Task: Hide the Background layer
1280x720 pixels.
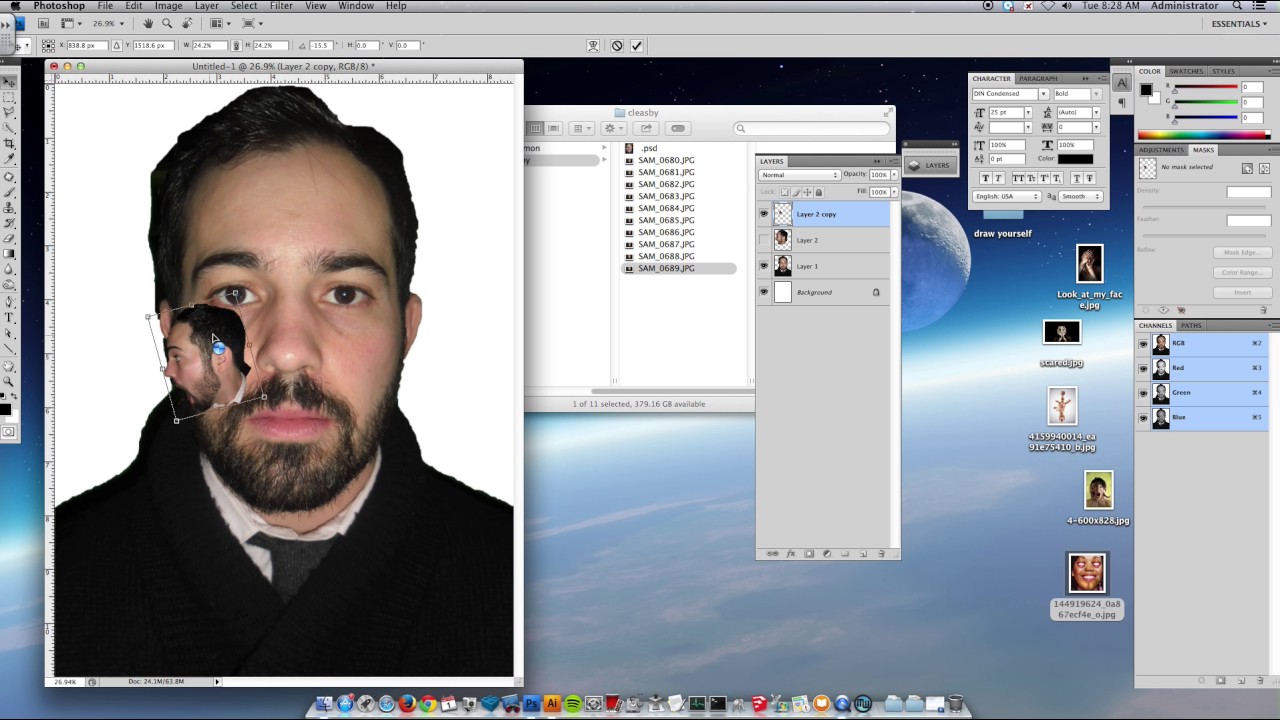Action: coord(764,292)
